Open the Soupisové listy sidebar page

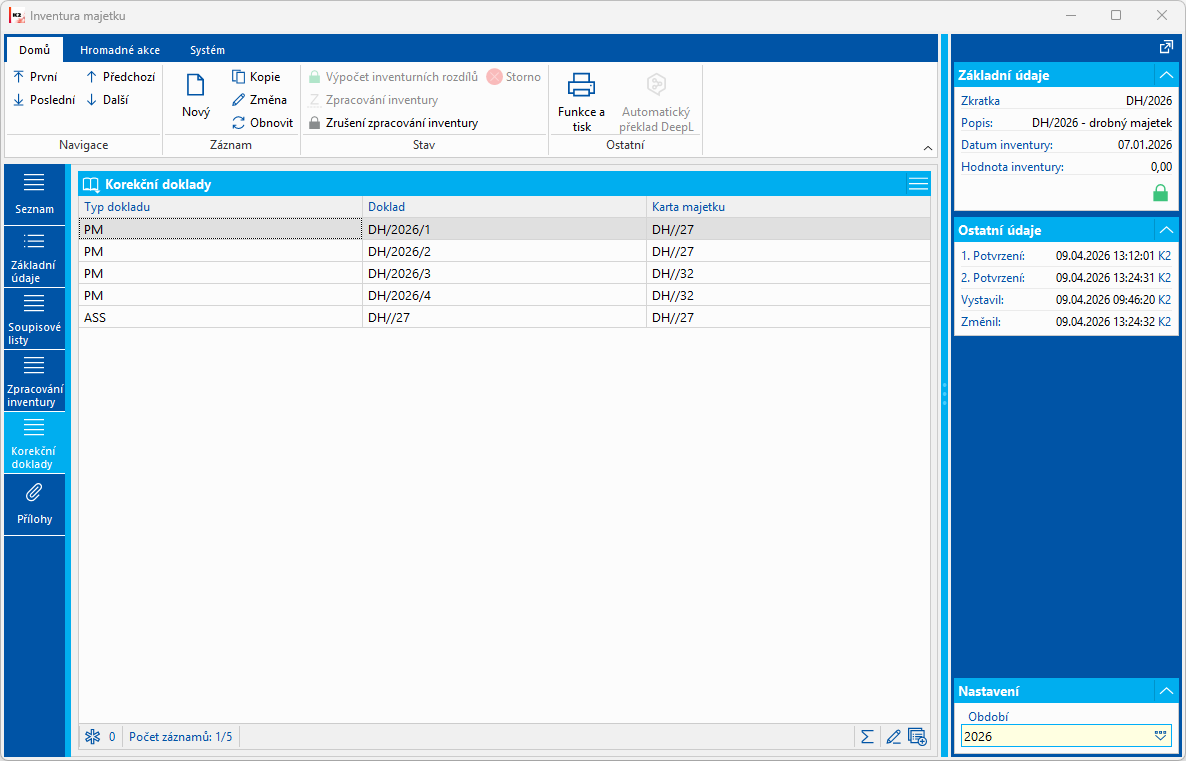(x=35, y=319)
